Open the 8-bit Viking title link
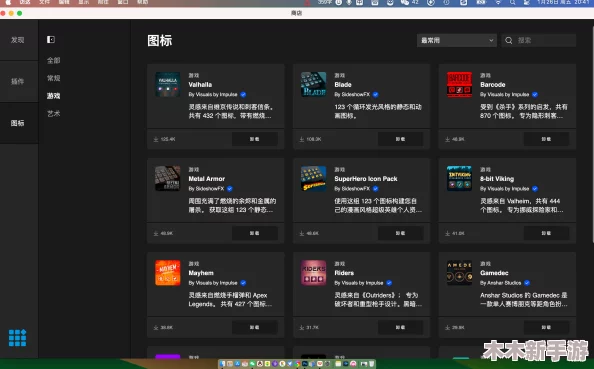Image resolution: width=594 pixels, height=369 pixels. [x=497, y=178]
